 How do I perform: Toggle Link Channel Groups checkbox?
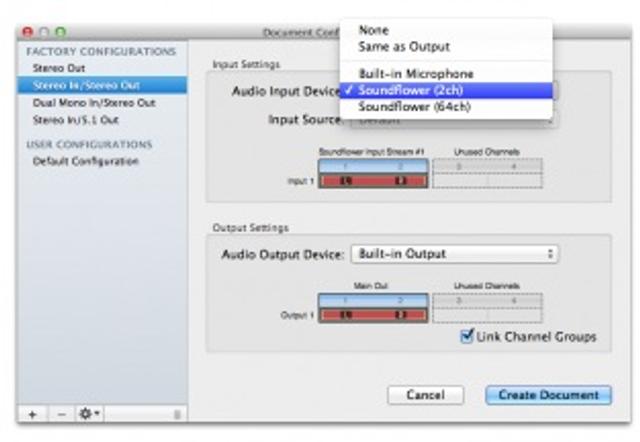tap(466, 336)
